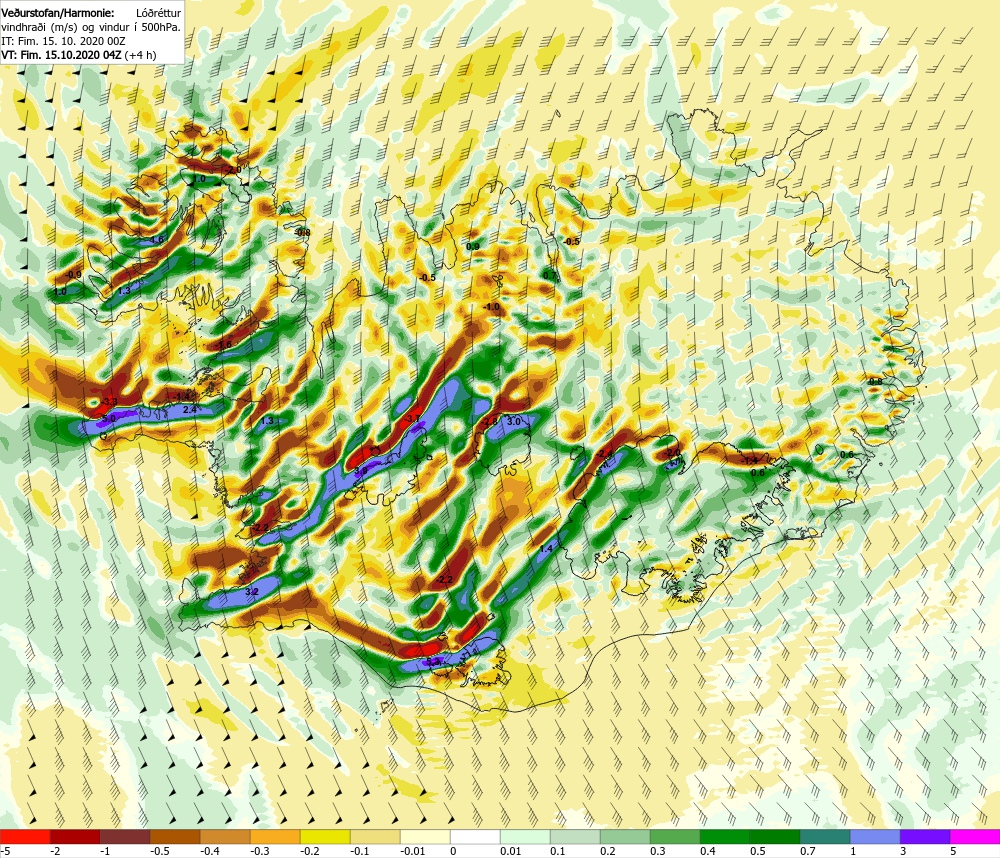This screenshot has height=858, width=1000.
Task: Click the '3.0' value label on the map
Action: tap(514, 421)
